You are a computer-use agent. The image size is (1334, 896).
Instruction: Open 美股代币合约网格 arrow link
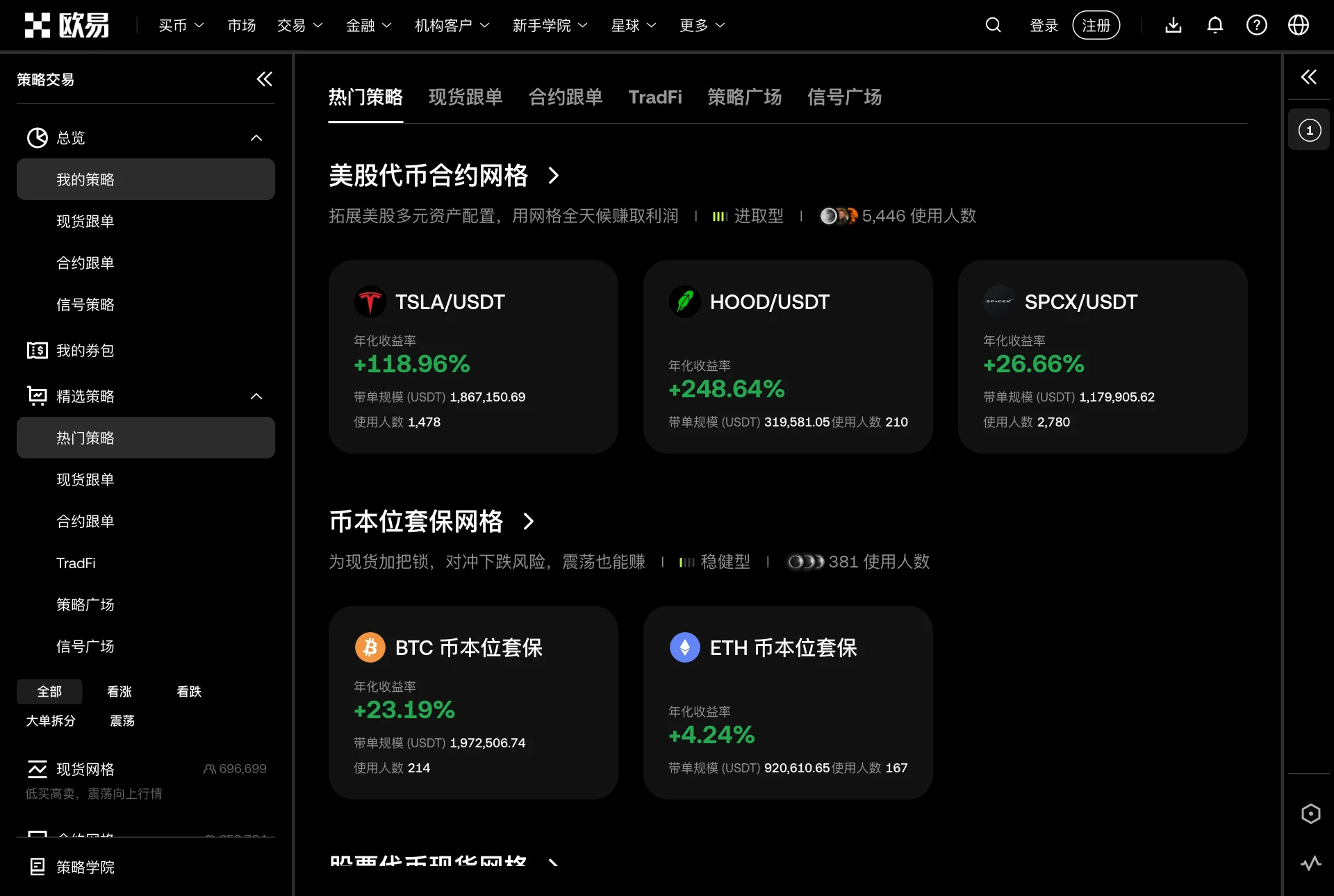pyautogui.click(x=554, y=176)
